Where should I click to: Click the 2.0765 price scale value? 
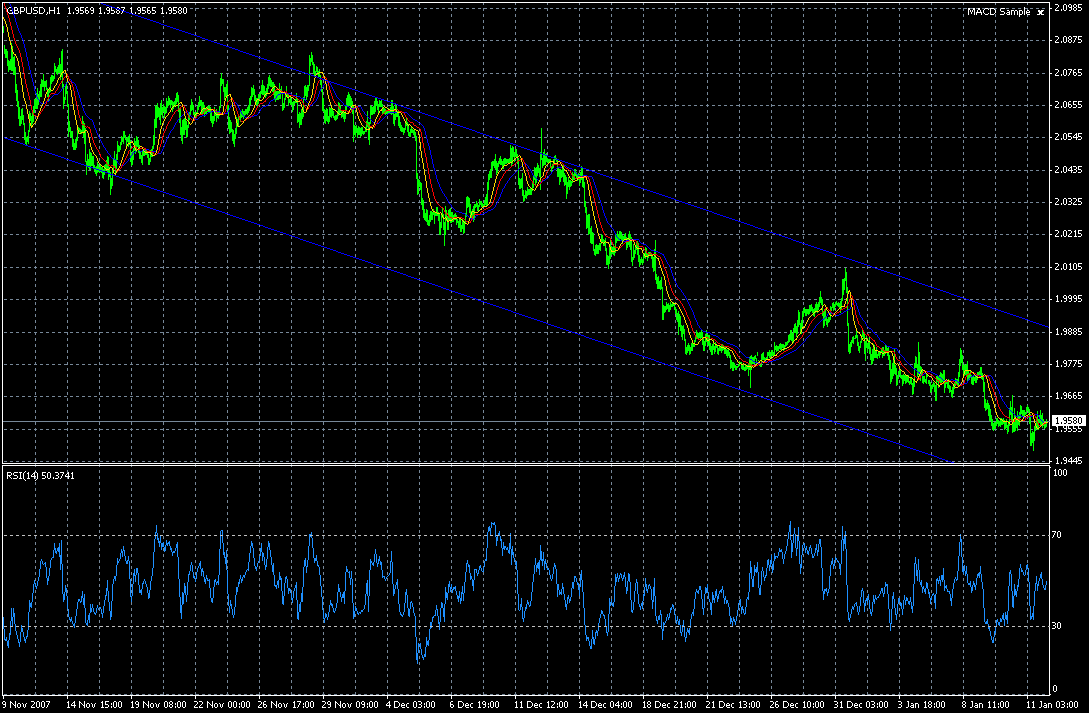tap(1068, 73)
